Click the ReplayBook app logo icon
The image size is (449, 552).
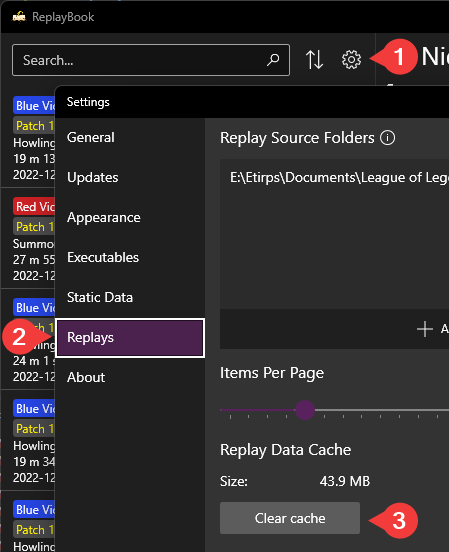19,17
